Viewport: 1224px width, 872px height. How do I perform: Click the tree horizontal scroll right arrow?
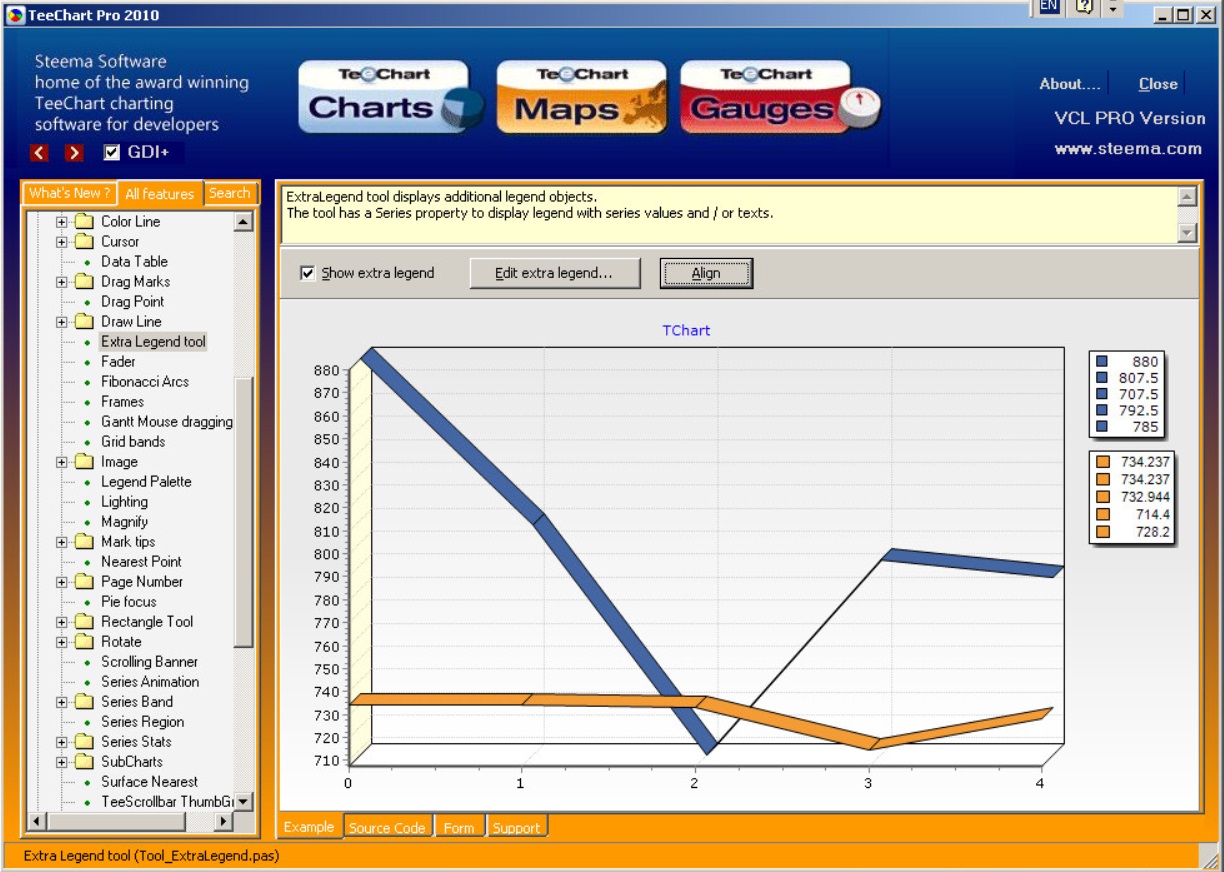click(x=224, y=821)
